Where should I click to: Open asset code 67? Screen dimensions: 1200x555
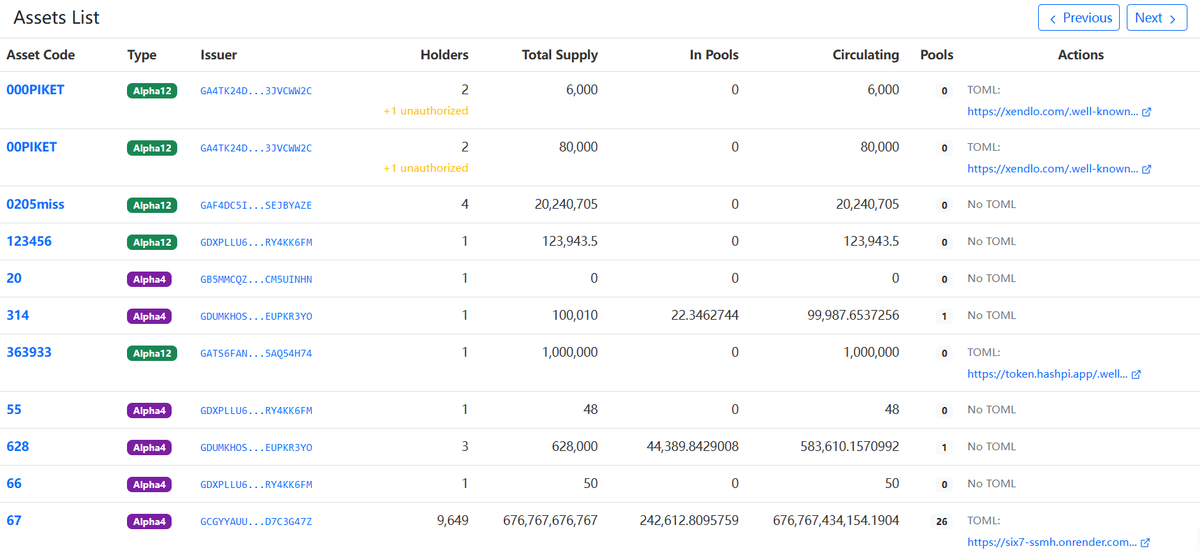(14, 520)
